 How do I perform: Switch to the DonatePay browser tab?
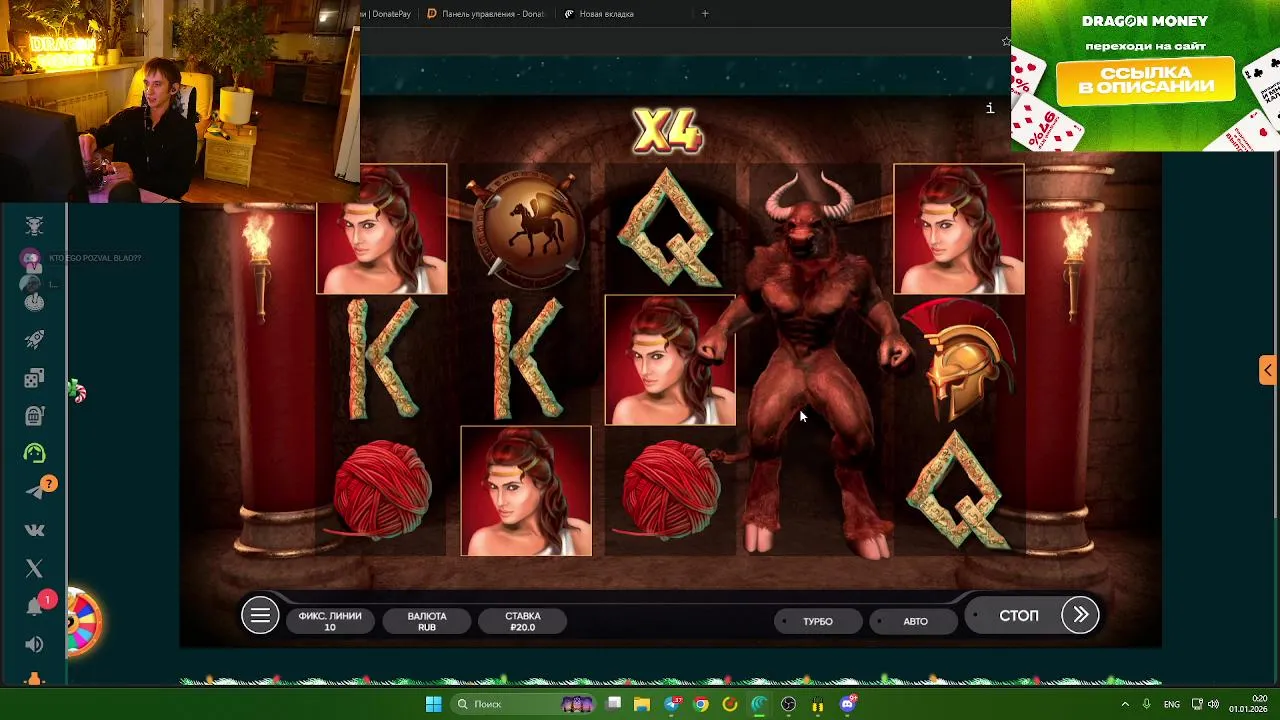389,14
